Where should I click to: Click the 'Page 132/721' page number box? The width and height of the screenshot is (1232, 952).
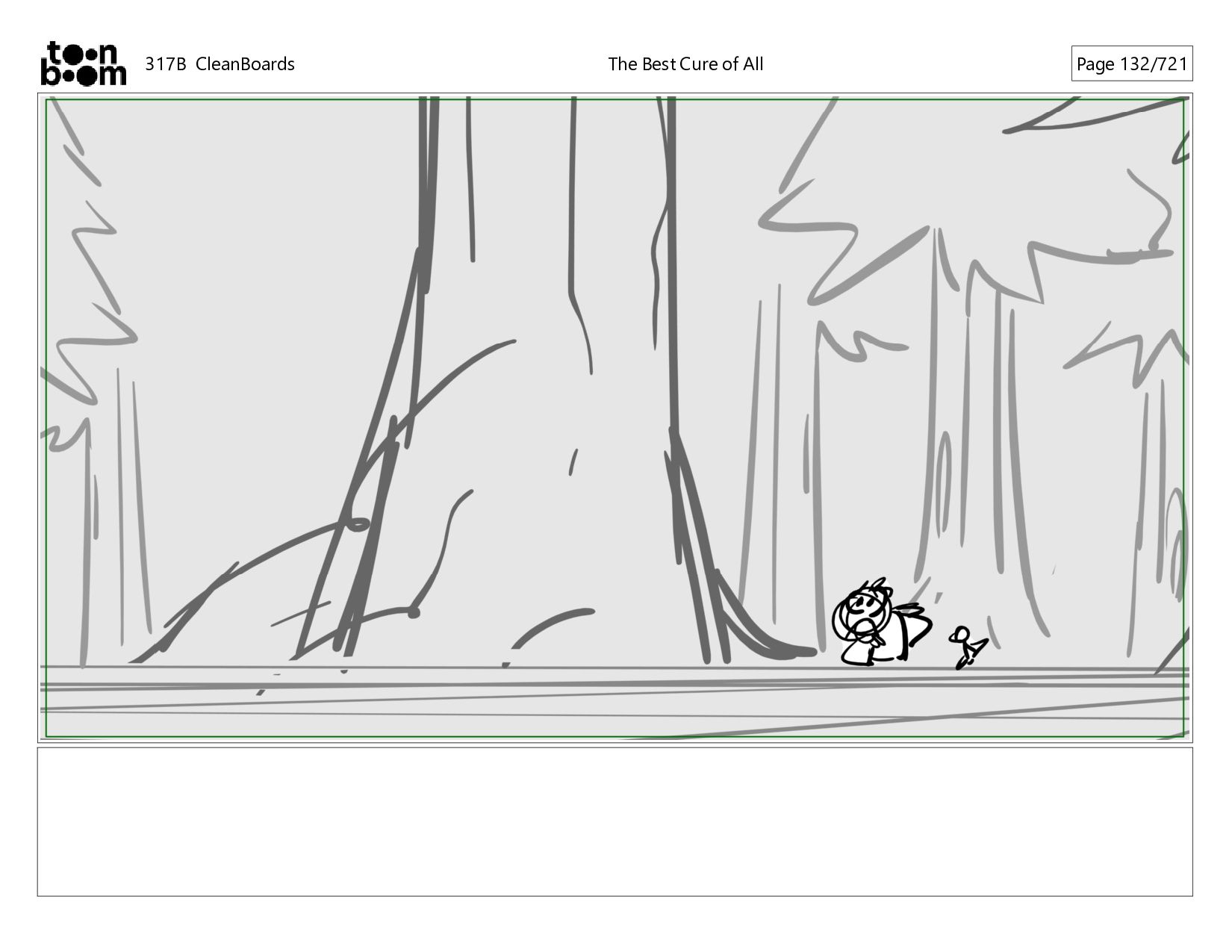pos(1131,64)
